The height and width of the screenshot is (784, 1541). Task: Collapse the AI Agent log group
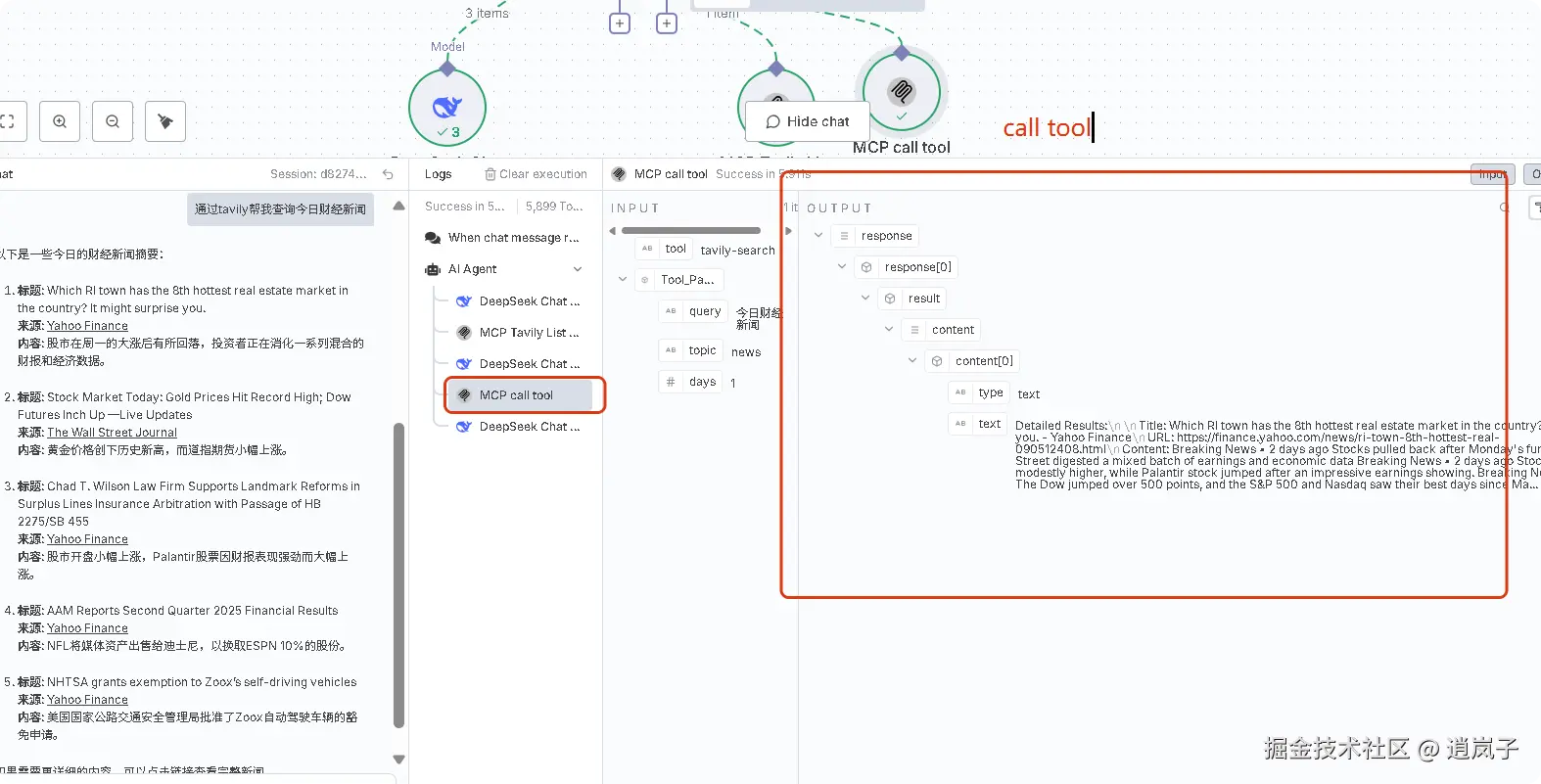pos(578,269)
